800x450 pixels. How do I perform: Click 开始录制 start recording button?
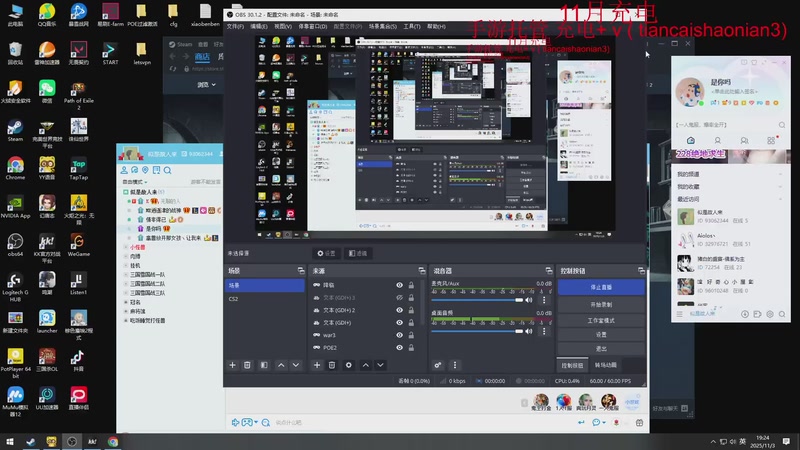pyautogui.click(x=601, y=305)
